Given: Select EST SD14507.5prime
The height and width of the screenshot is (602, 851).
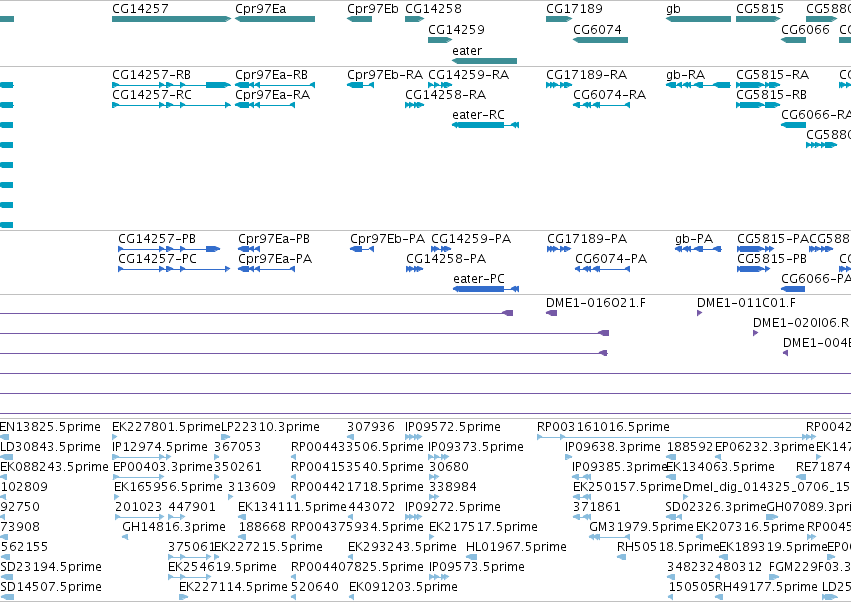Looking at the screenshot, I should [x=7, y=597].
